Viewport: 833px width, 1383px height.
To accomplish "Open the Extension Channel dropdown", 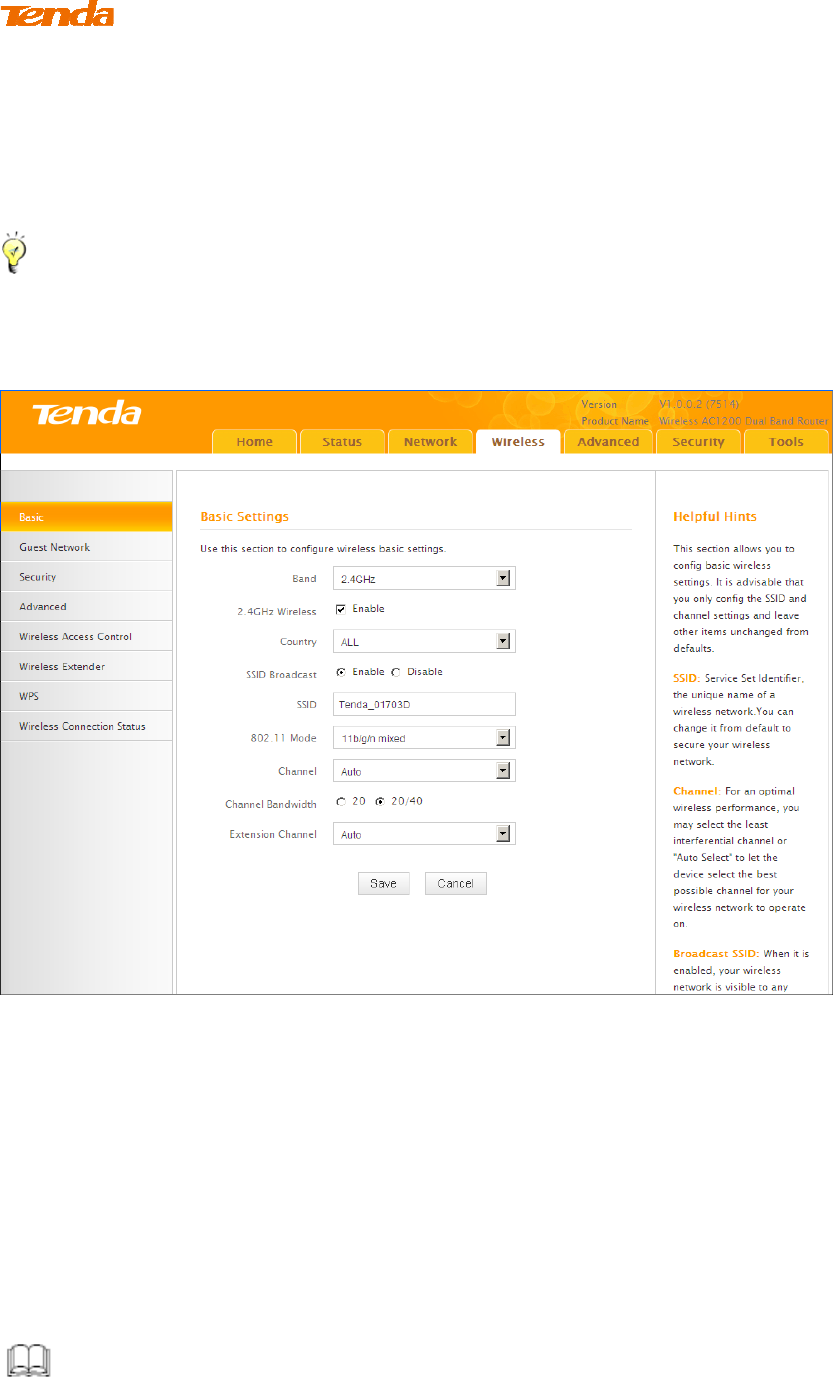I will click(424, 834).
